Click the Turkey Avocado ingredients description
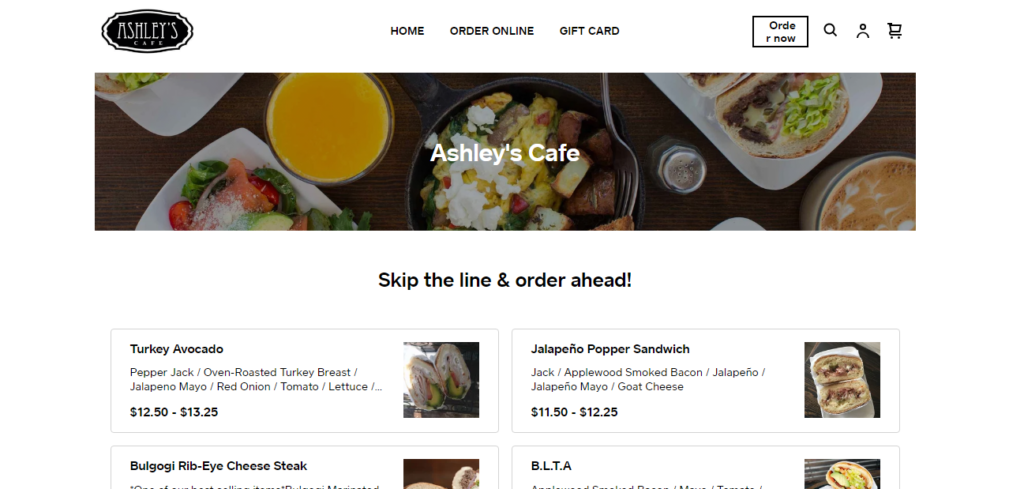This screenshot has width=1024, height=489. [x=256, y=379]
